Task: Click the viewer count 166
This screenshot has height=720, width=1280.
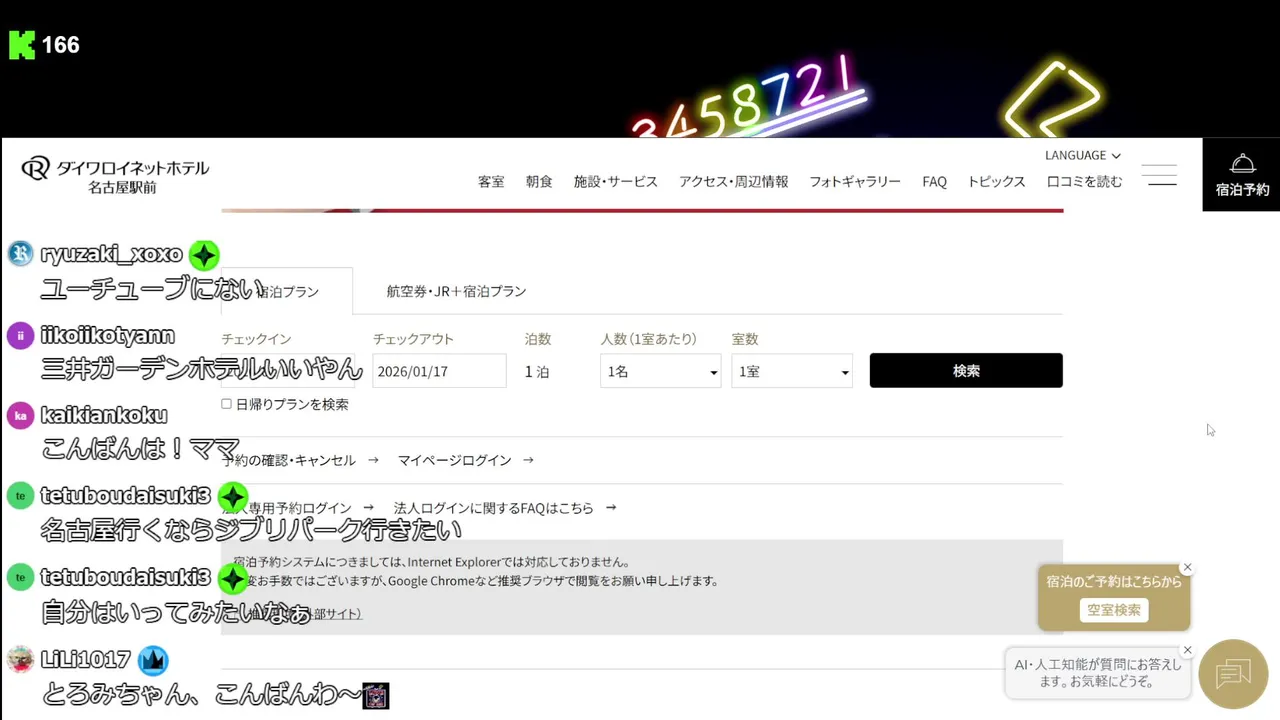Action: click(x=60, y=45)
